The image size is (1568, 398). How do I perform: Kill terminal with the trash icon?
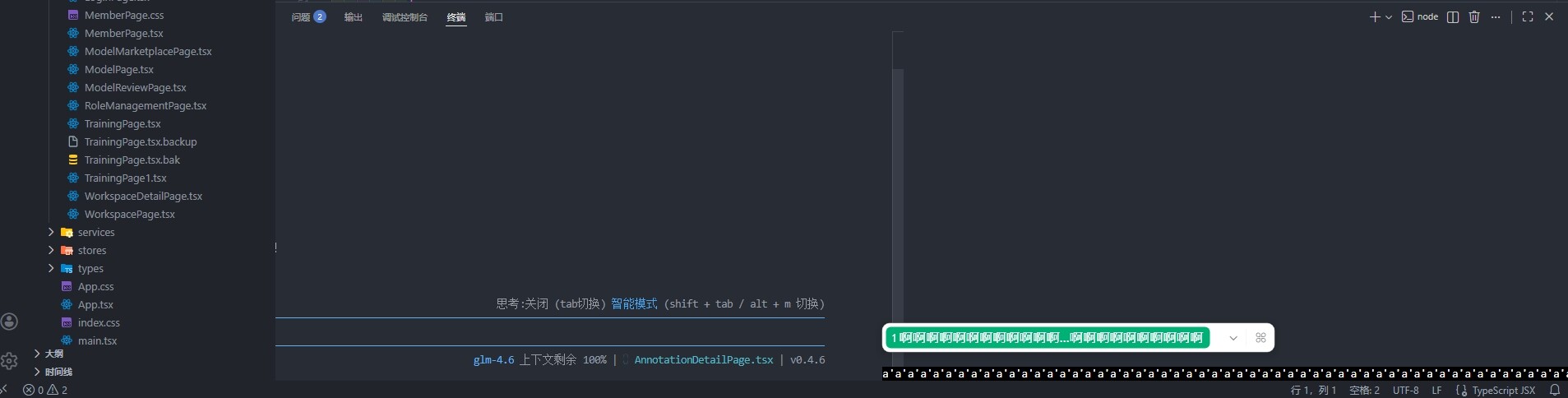click(1474, 17)
